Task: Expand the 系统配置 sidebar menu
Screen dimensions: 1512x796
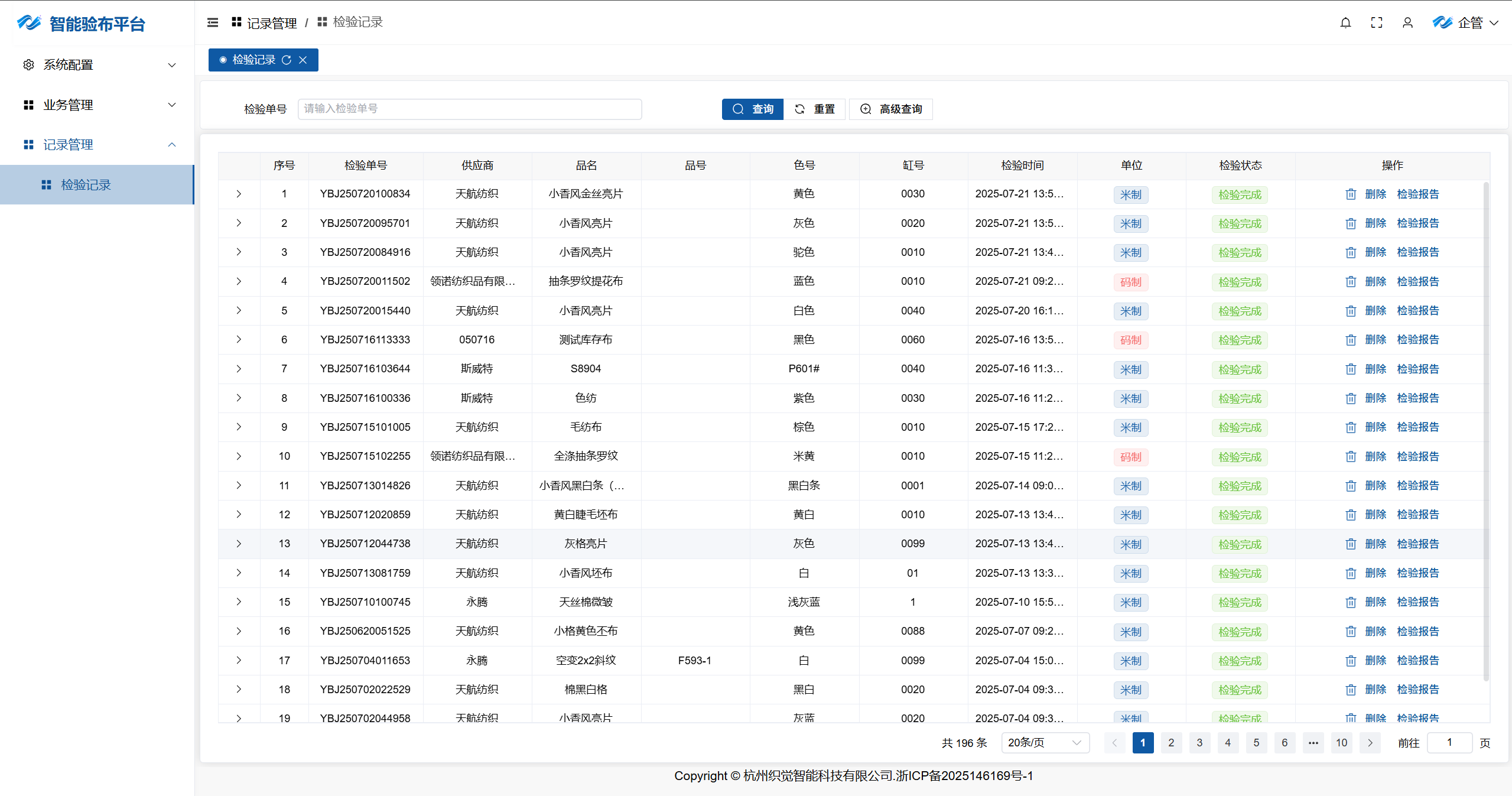Action: (97, 65)
